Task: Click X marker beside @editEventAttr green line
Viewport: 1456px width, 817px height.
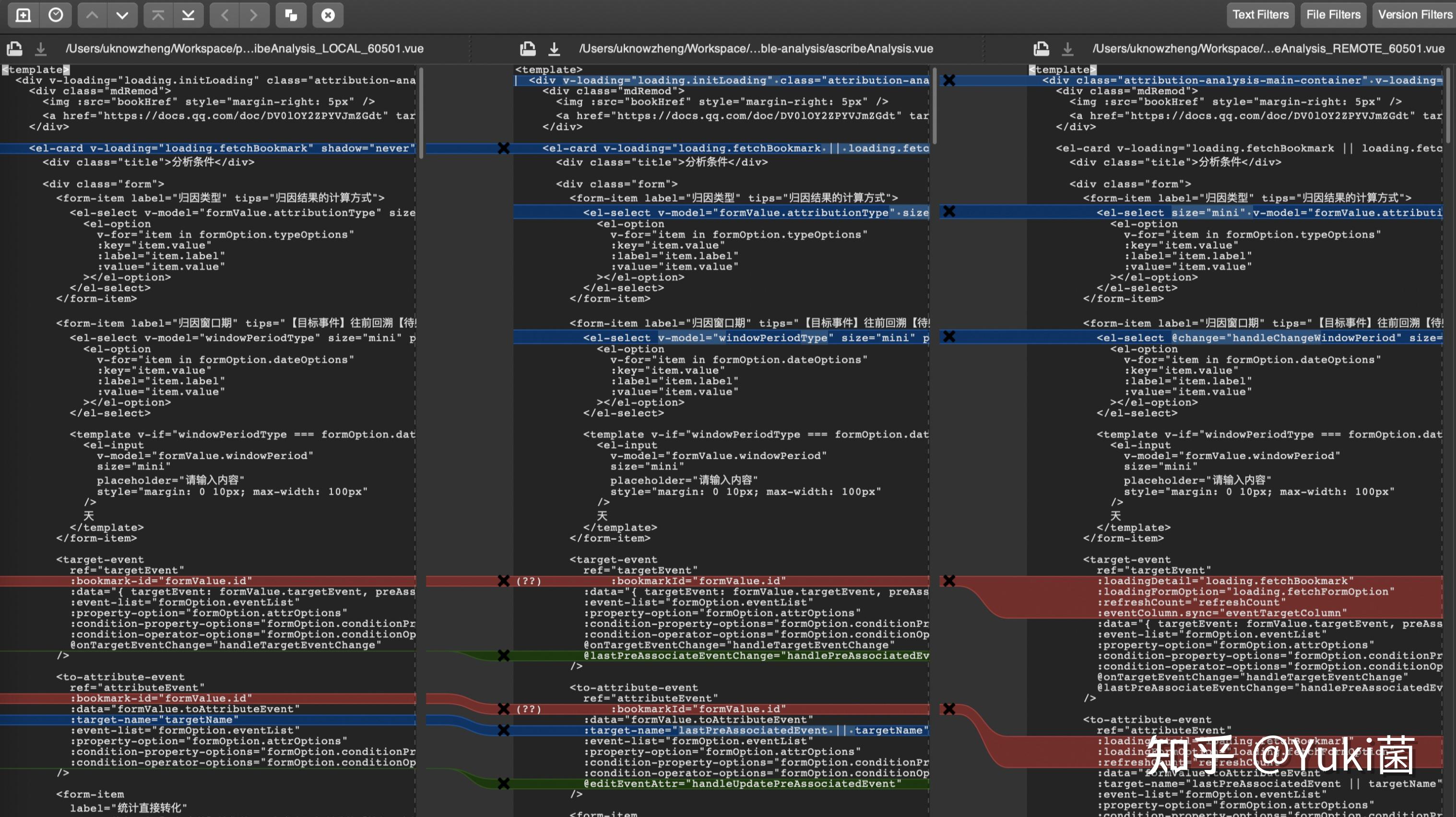Action: tap(504, 783)
